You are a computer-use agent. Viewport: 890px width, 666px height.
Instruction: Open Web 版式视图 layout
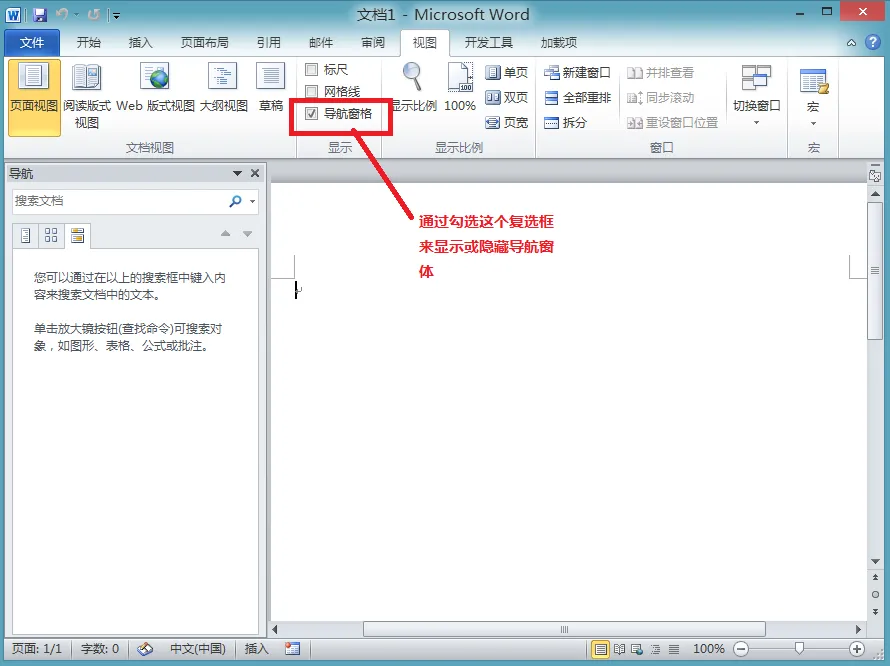[x=156, y=88]
